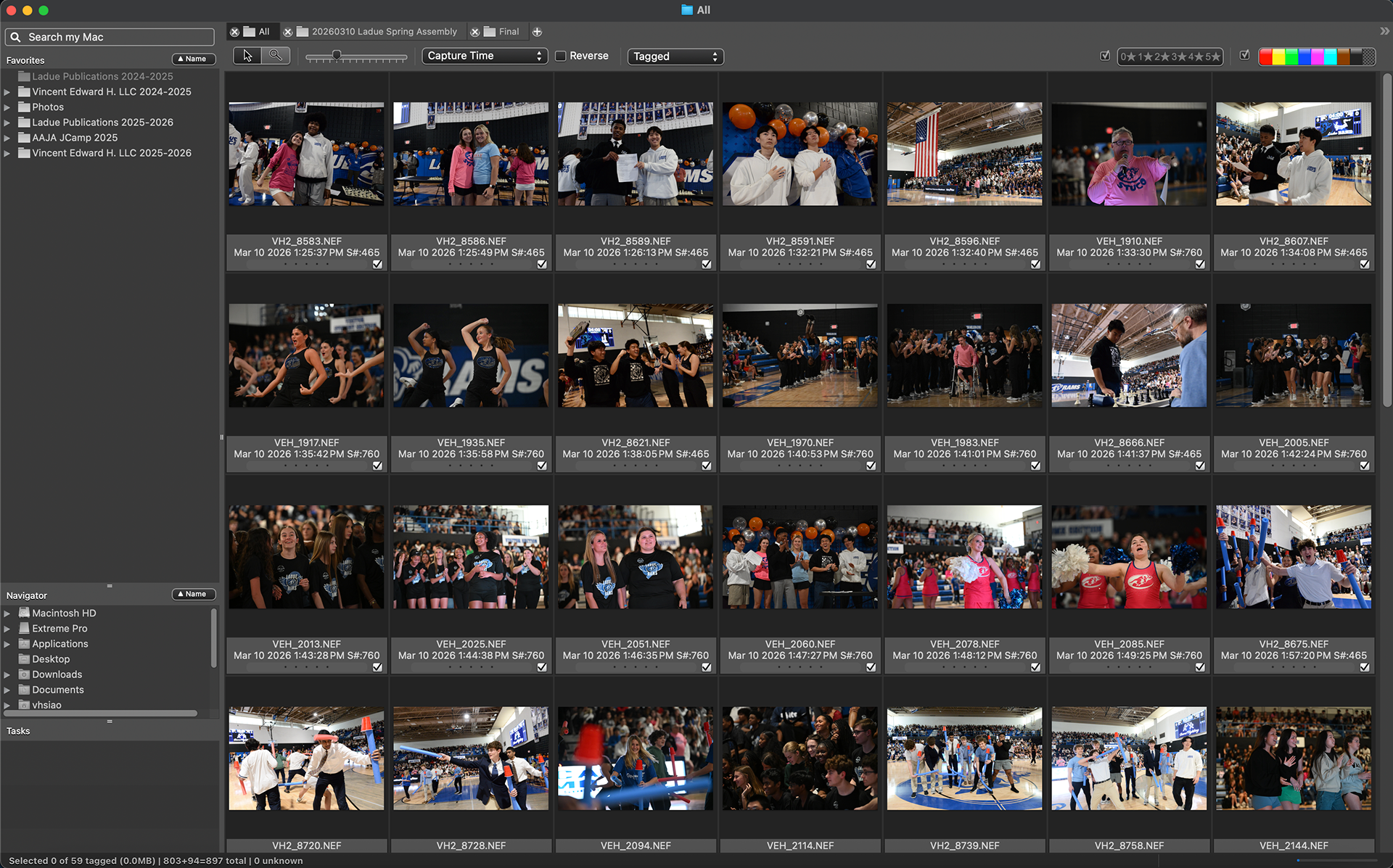The width and height of the screenshot is (1393, 868).
Task: Click the red color label swatch
Action: pyautogui.click(x=1265, y=57)
